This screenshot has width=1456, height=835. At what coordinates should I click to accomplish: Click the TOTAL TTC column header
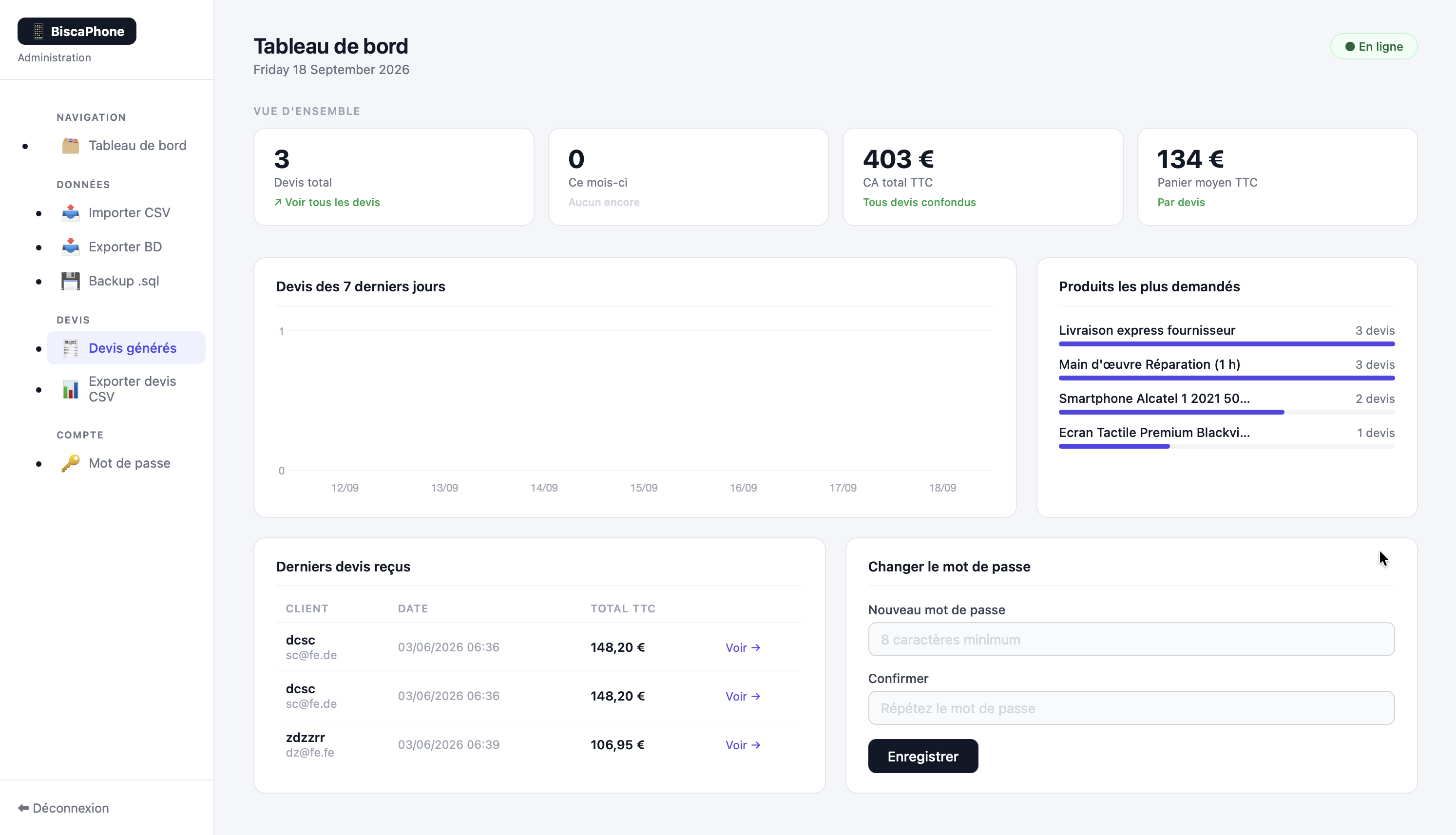623,608
